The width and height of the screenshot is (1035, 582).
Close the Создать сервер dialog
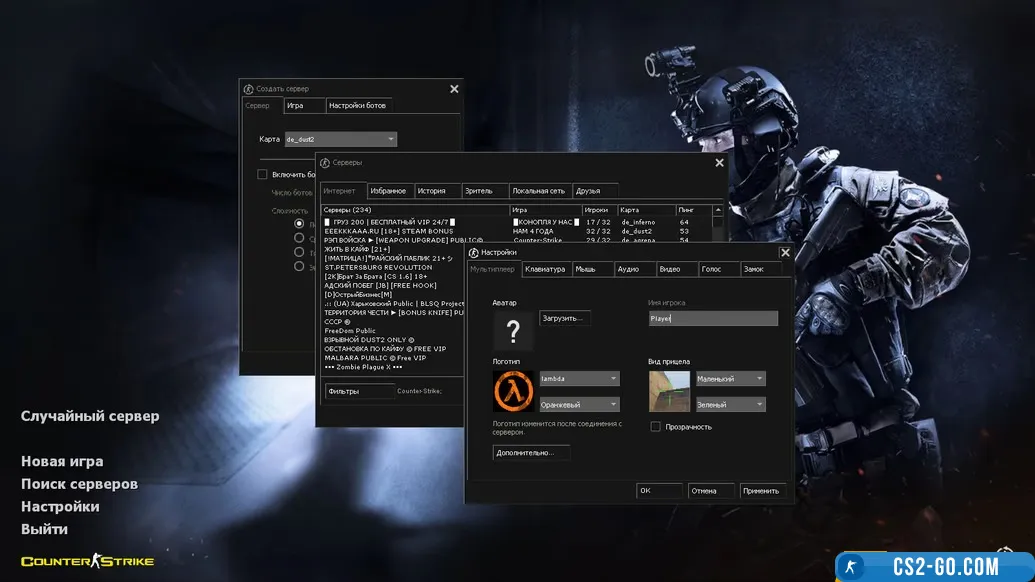454,89
